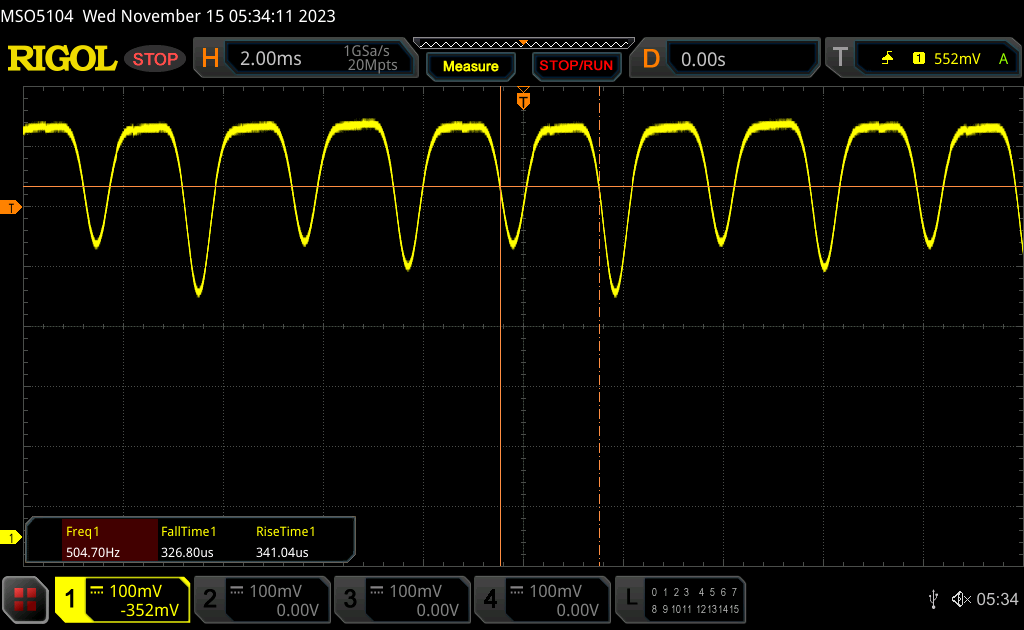Image resolution: width=1024 pixels, height=630 pixels.
Task: Select channel 1 ground marker on left edge
Action: pyautogui.click(x=10, y=537)
